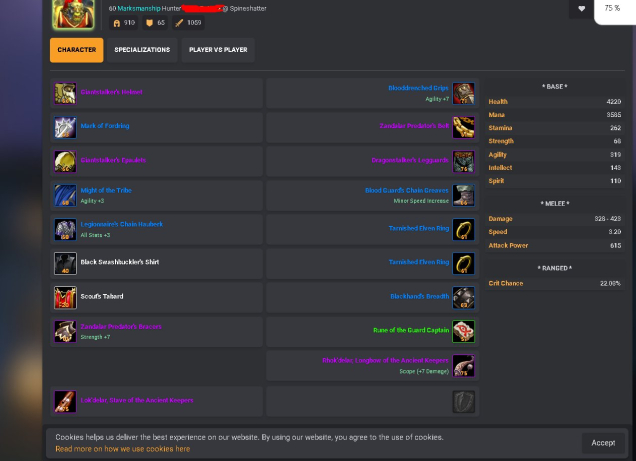Toggle the heart favorite button
636x461 pixels.
tap(581, 9)
